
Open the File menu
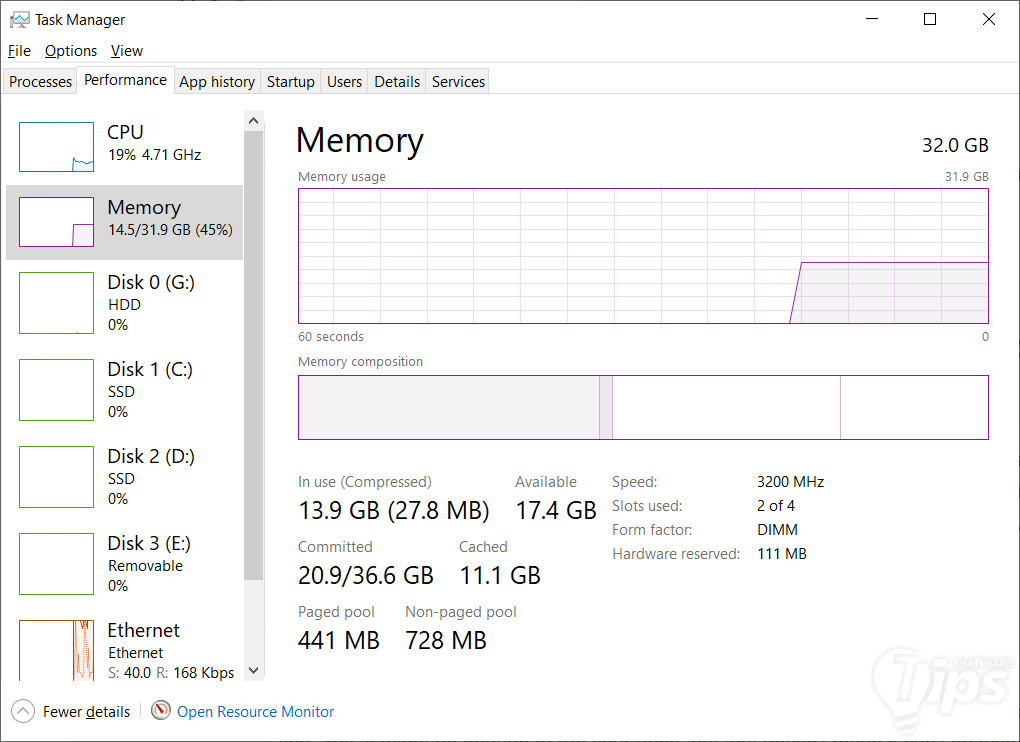(x=19, y=51)
